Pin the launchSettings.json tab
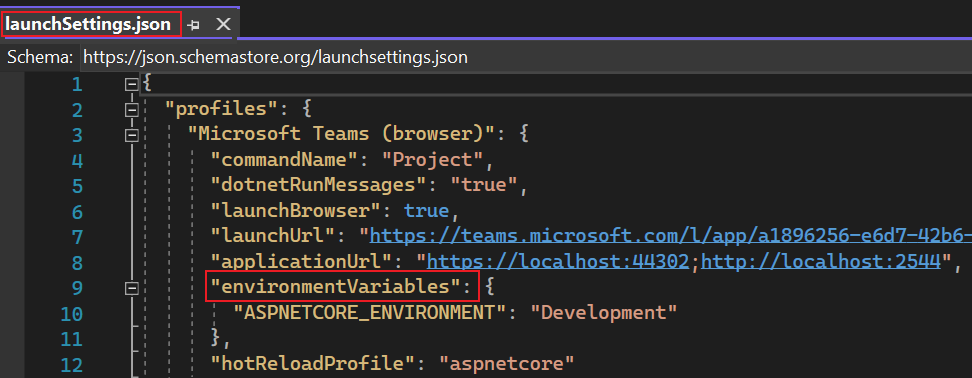This screenshot has height=378, width=972. click(x=194, y=25)
